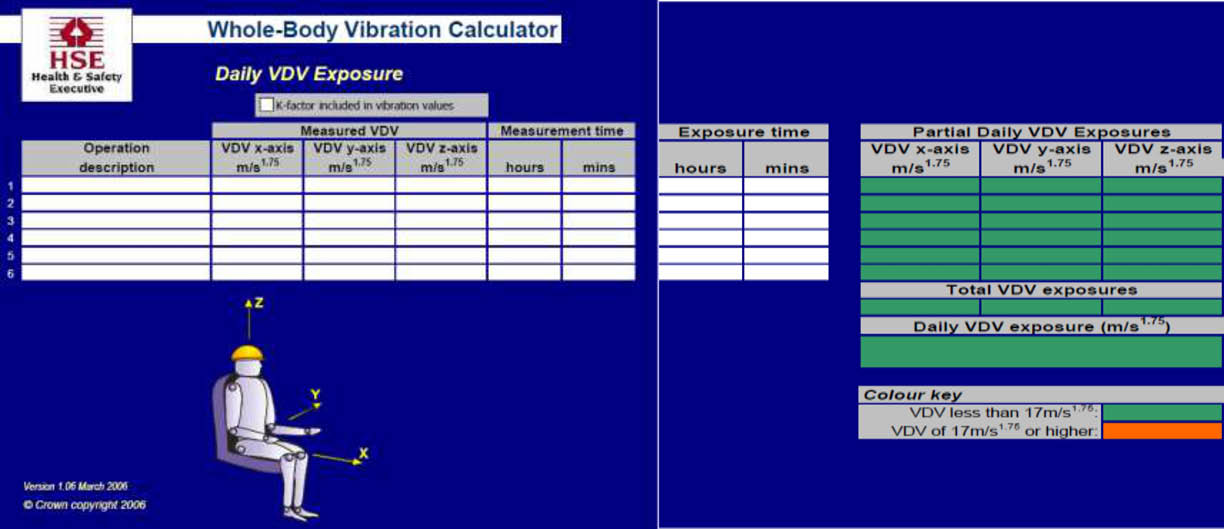The image size is (1224, 529).
Task: Click the HSE Health & Safety Executive logo
Action: [77, 55]
